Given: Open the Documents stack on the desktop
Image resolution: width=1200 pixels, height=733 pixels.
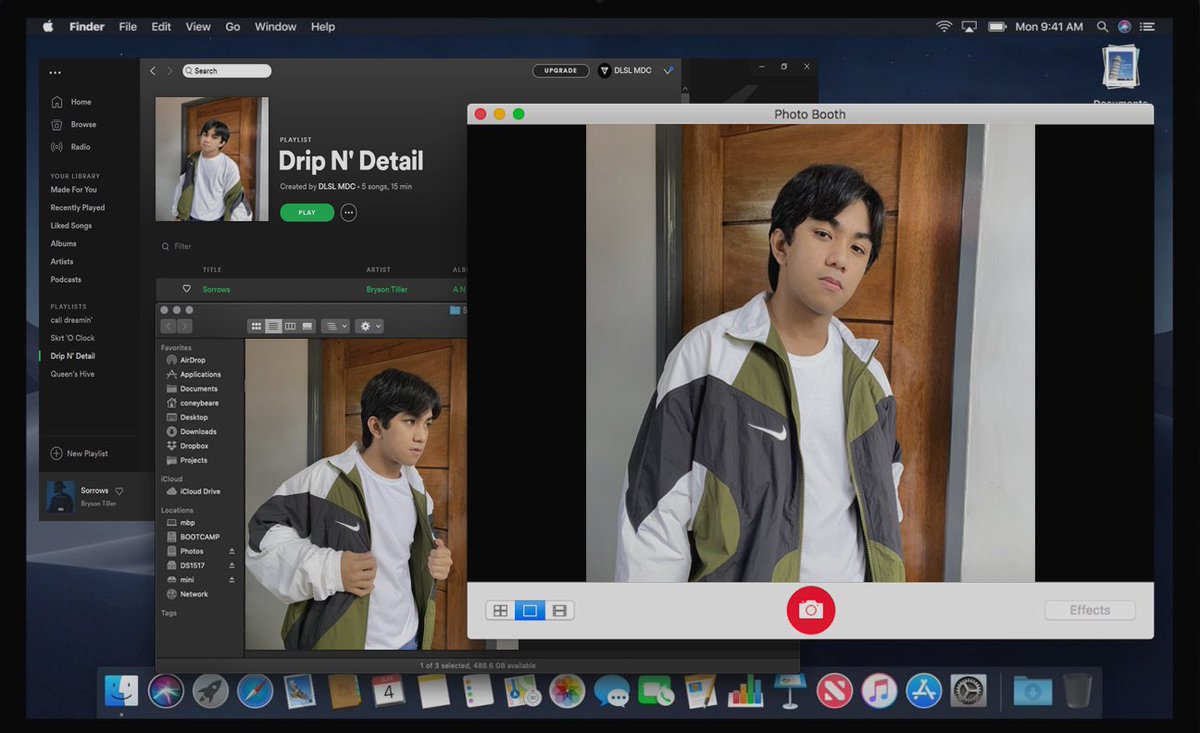Looking at the screenshot, I should 1120,69.
